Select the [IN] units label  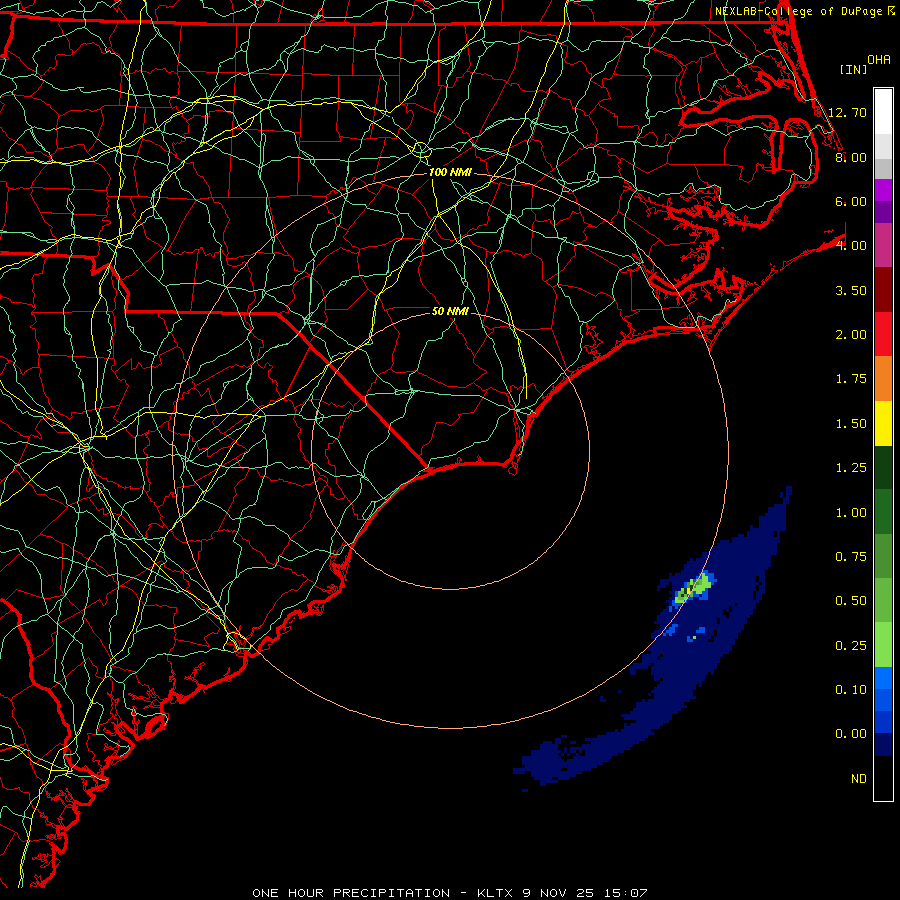(x=853, y=69)
